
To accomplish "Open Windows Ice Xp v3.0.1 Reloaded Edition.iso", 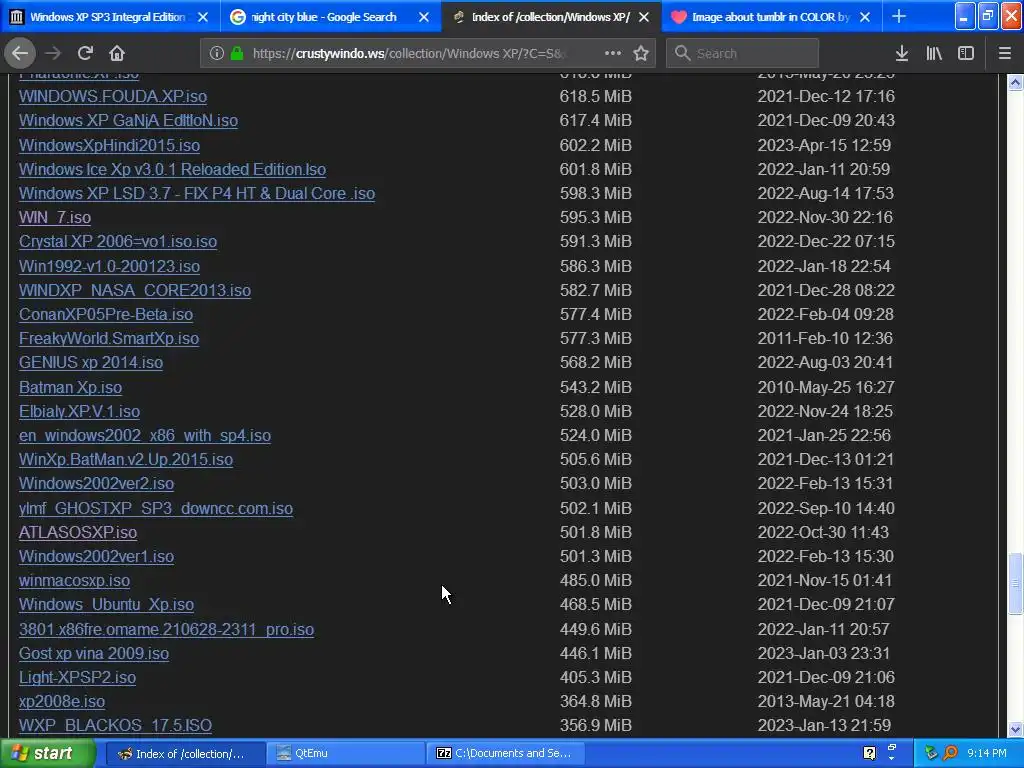I will pyautogui.click(x=172, y=170).
